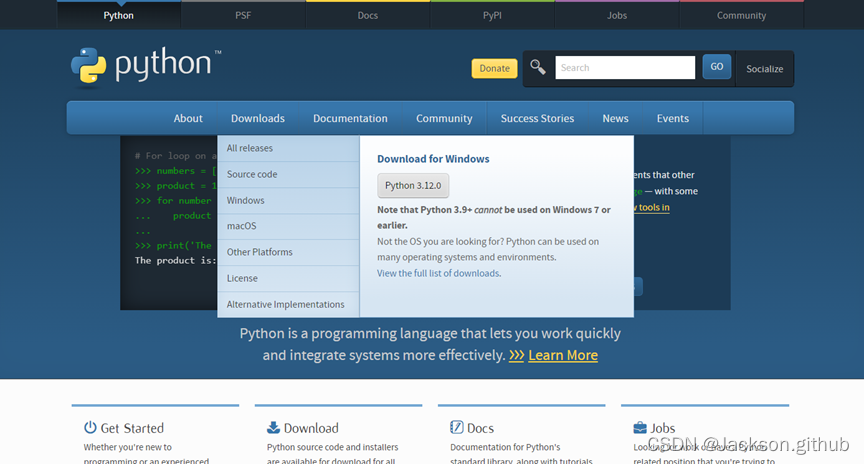Open the About navigation menu
The image size is (864, 464).
[188, 118]
